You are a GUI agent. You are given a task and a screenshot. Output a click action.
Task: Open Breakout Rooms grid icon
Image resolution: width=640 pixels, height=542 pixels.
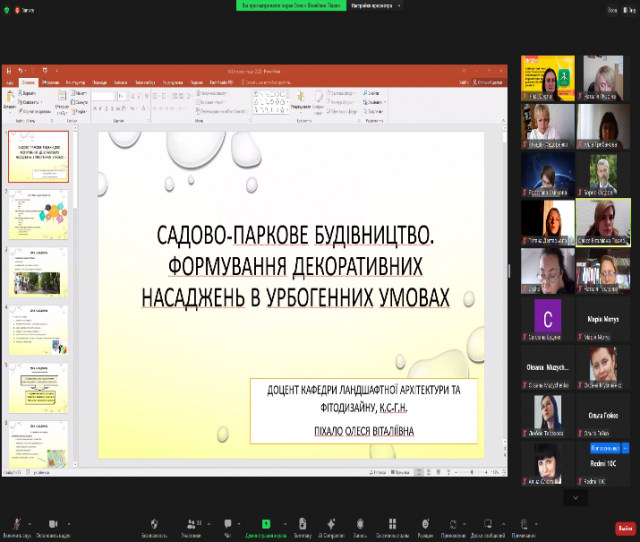(x=392, y=524)
